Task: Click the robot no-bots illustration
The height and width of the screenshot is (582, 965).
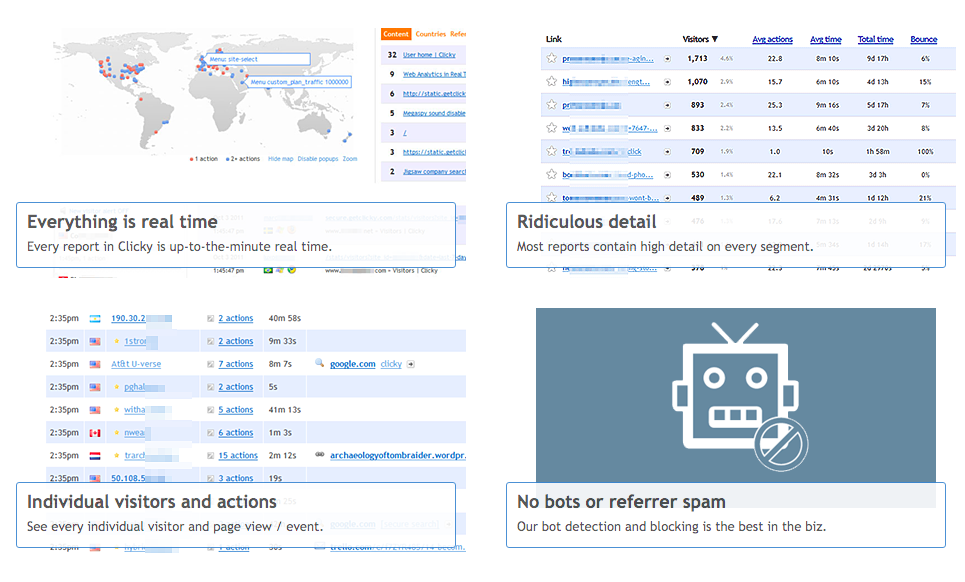Action: tap(736, 396)
